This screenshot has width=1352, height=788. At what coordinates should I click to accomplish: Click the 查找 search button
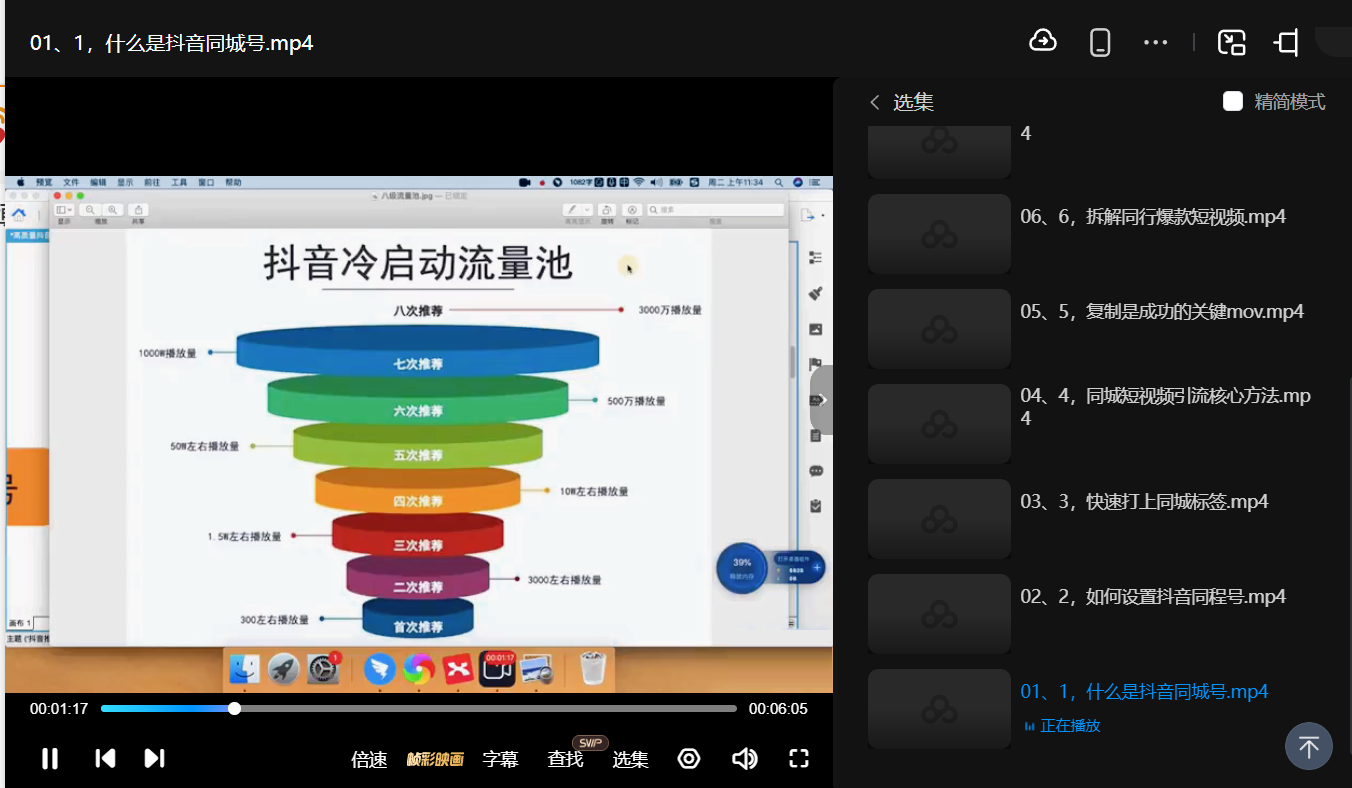pos(565,760)
